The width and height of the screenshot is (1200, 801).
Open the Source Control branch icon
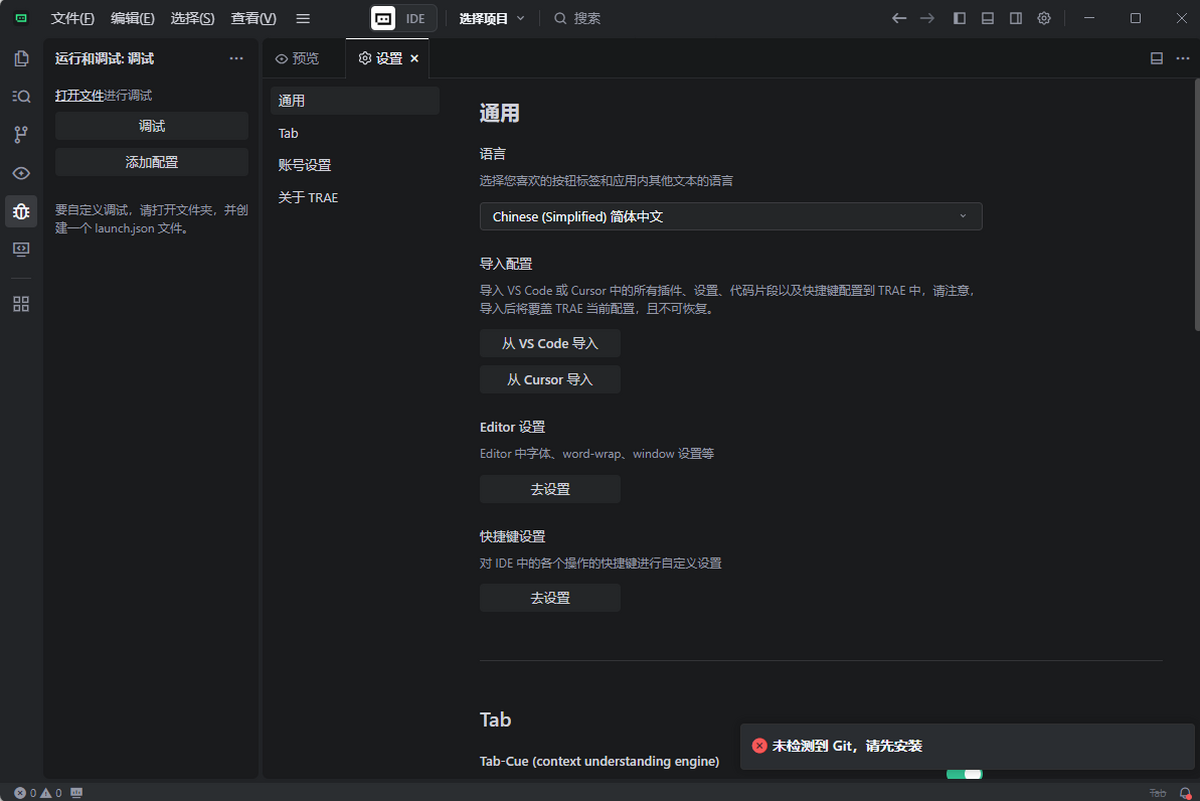point(21,135)
